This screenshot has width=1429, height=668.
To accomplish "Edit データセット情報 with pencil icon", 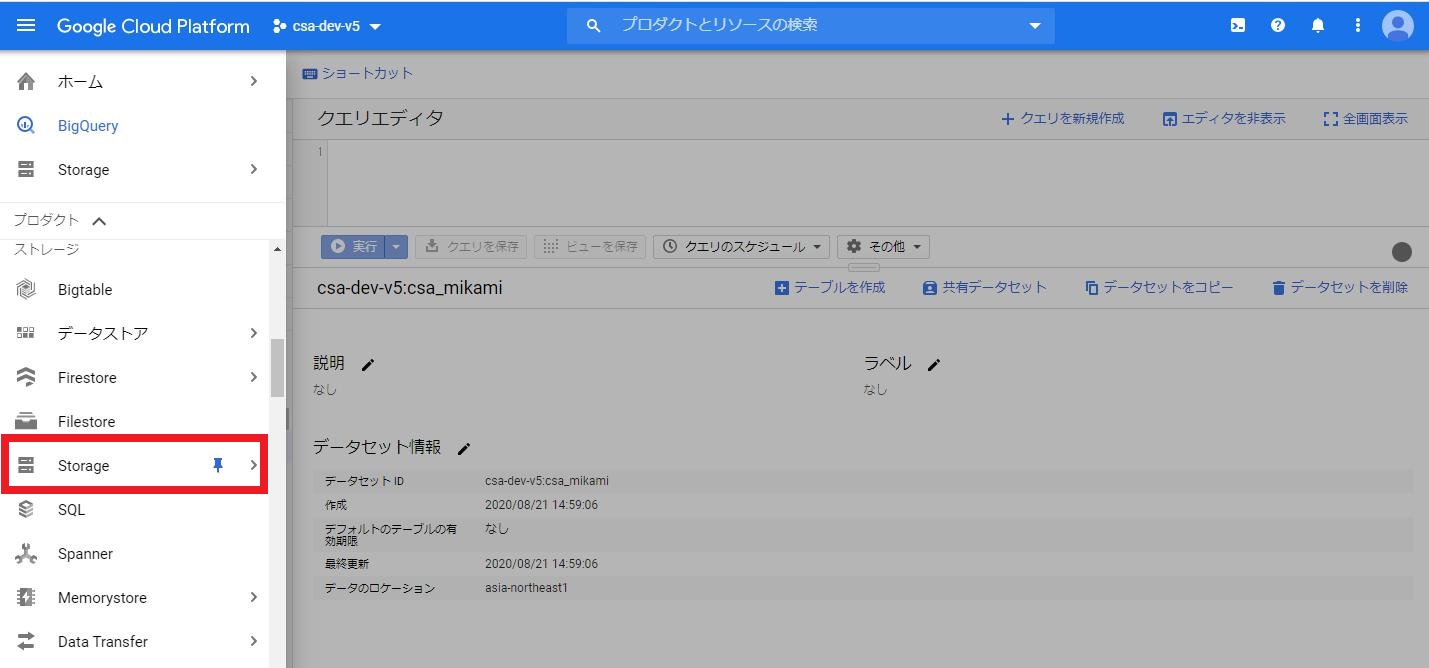I will click(463, 449).
